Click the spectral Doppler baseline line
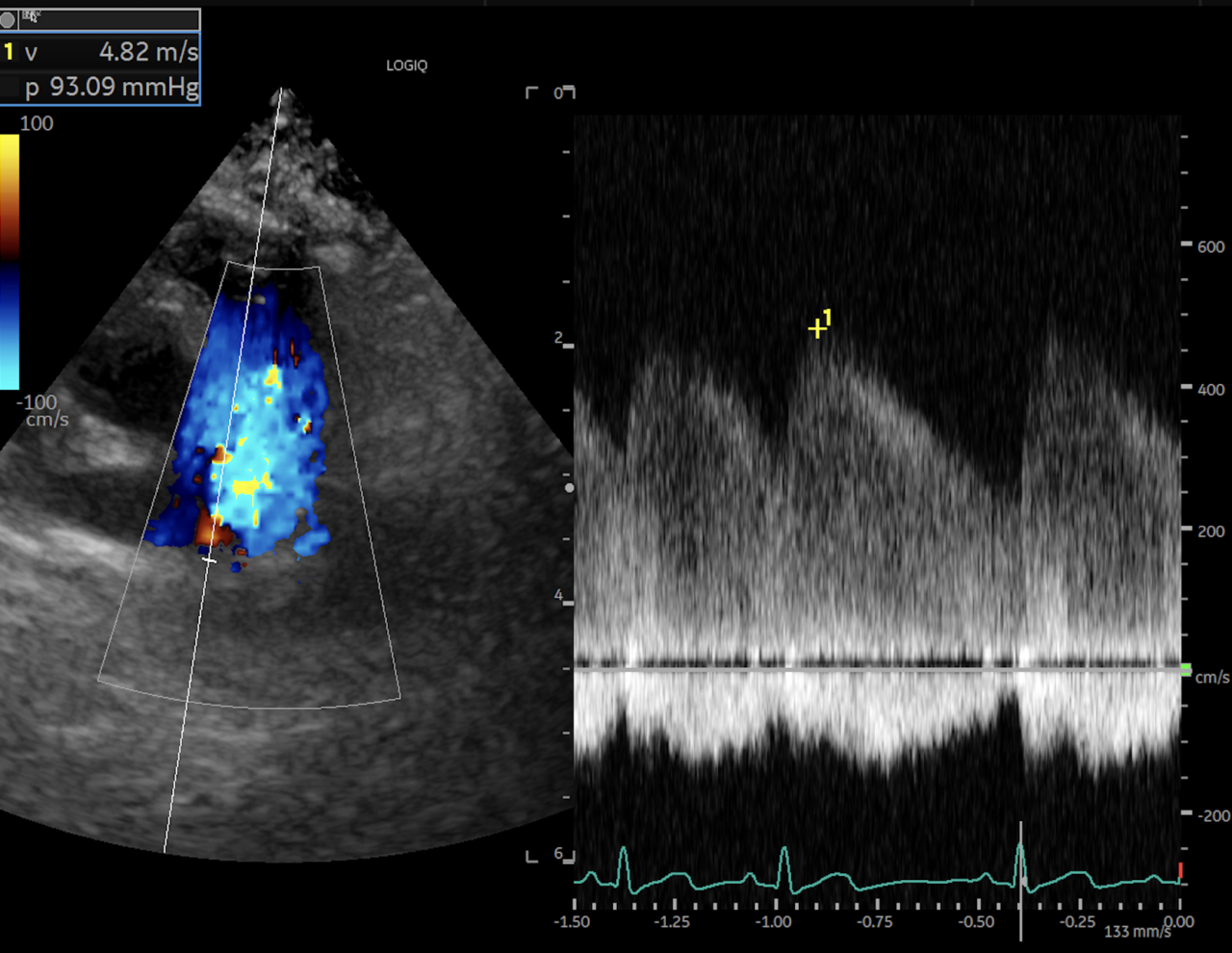 (876, 665)
